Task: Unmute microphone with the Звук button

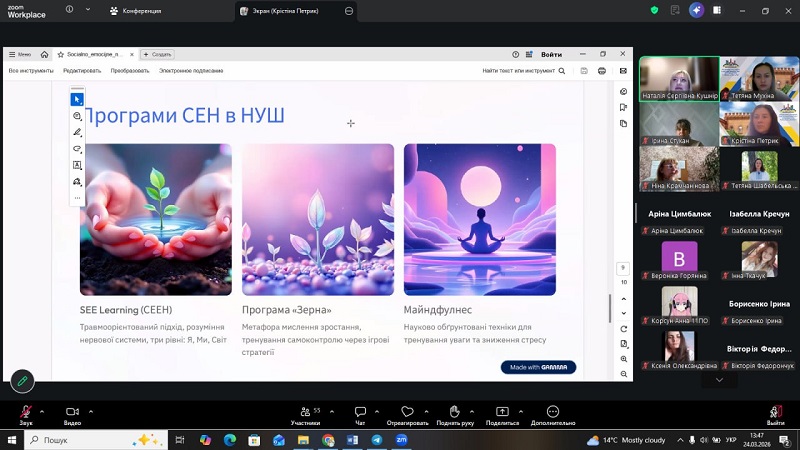Action: tap(26, 412)
